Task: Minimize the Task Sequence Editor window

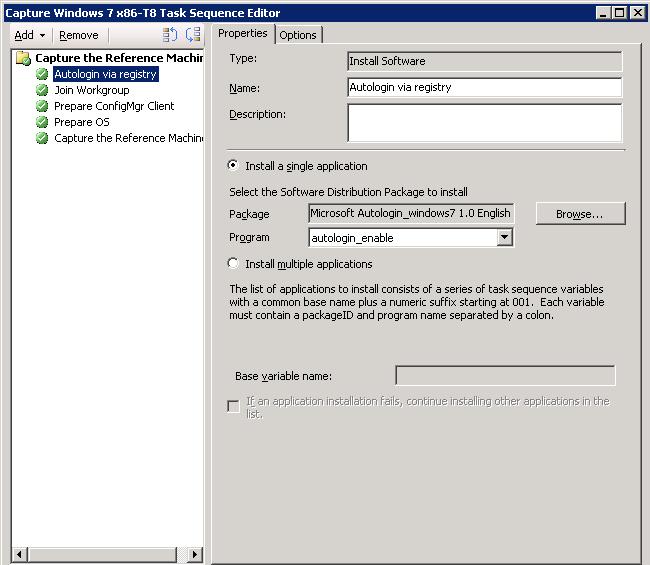Action: [603, 13]
